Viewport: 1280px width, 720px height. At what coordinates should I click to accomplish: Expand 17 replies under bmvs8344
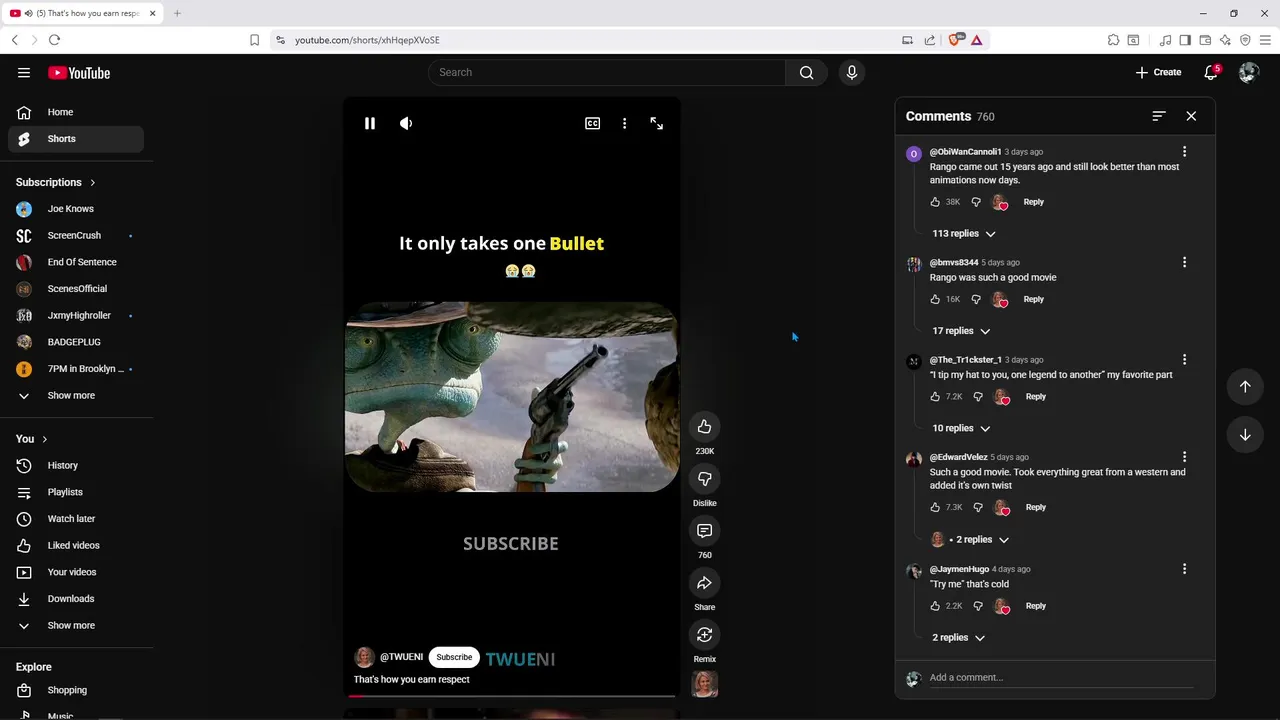[961, 331]
